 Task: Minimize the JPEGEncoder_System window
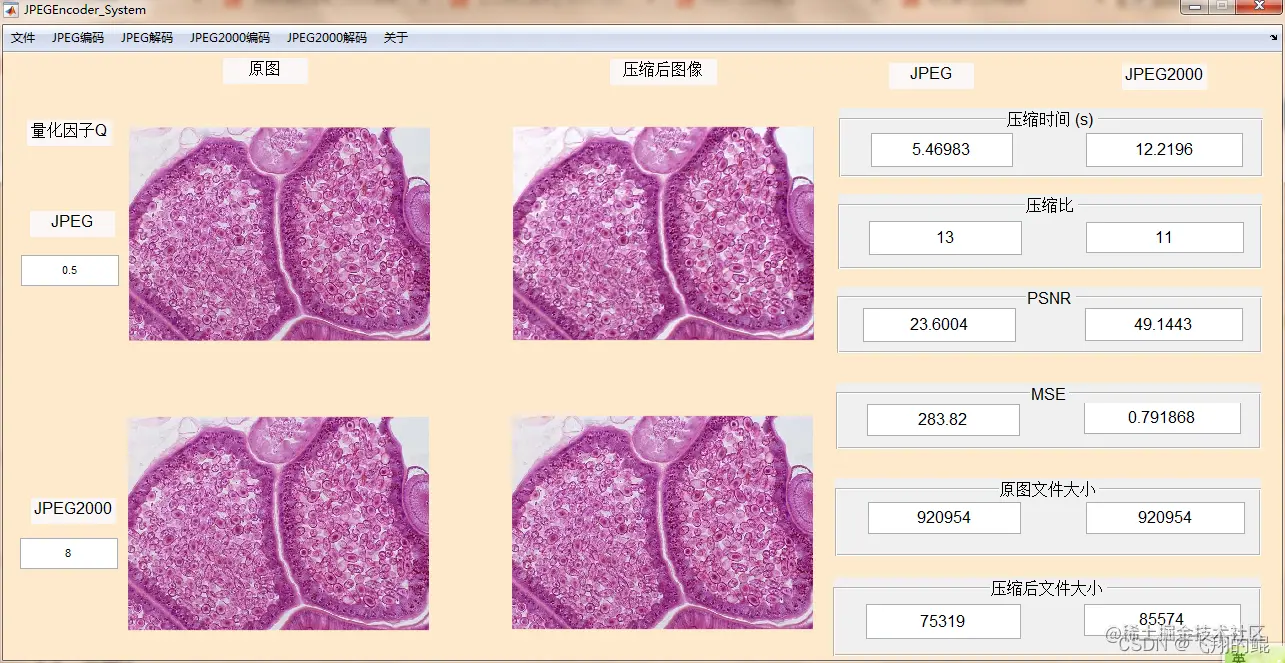point(1195,7)
